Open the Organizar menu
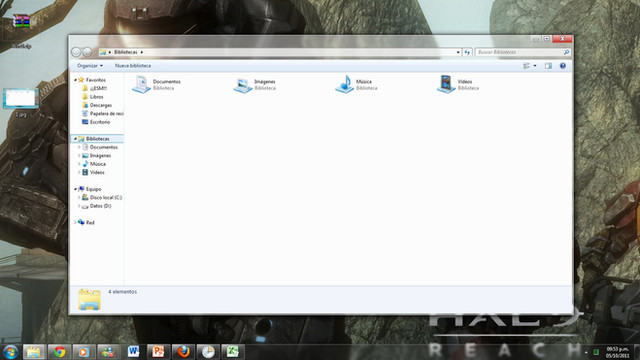The image size is (640, 360). pyautogui.click(x=90, y=66)
